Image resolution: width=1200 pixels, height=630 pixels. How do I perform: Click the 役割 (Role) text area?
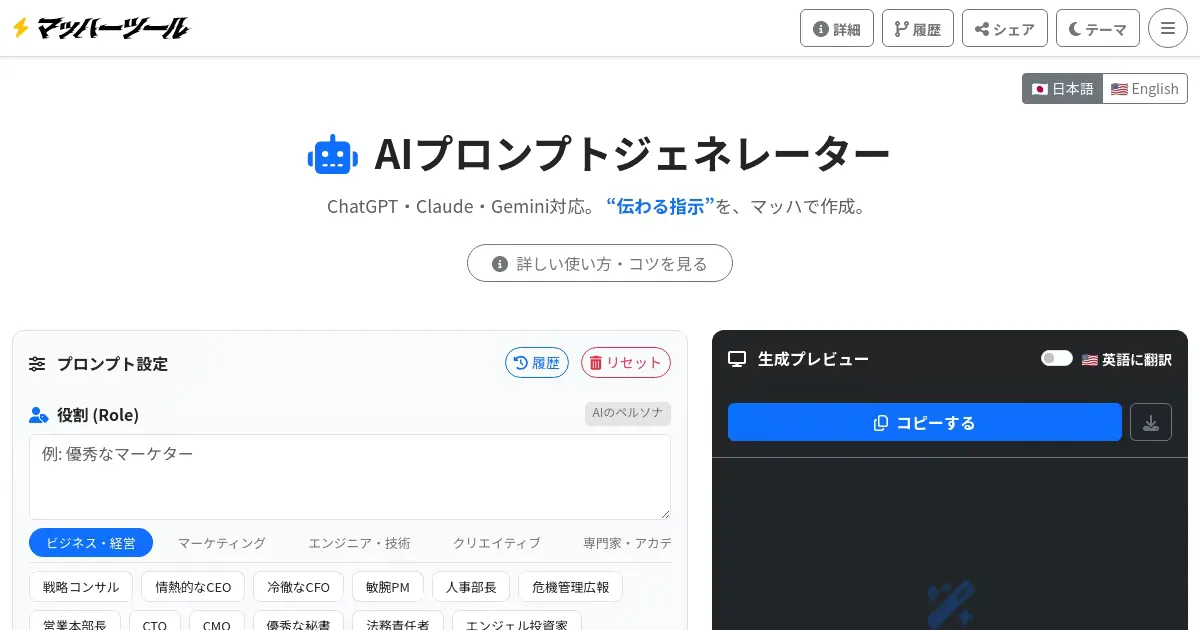(349, 477)
